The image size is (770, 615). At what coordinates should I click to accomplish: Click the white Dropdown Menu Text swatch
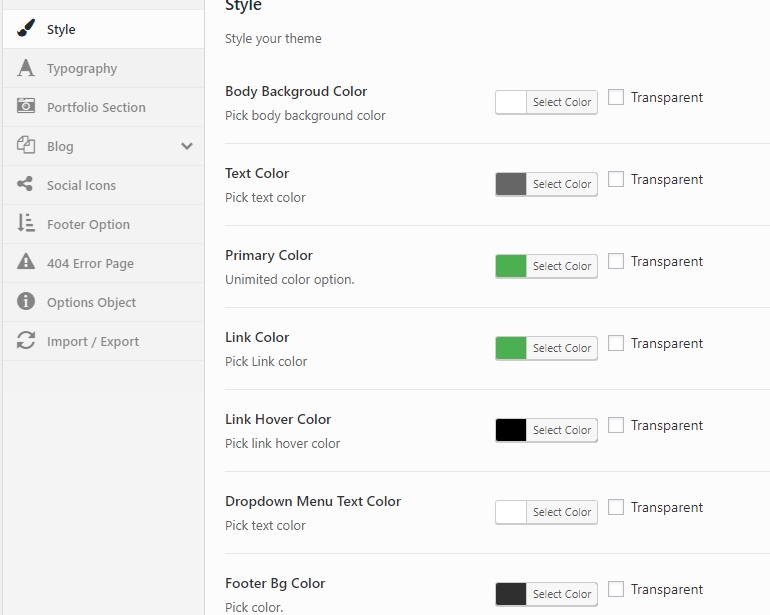[511, 512]
